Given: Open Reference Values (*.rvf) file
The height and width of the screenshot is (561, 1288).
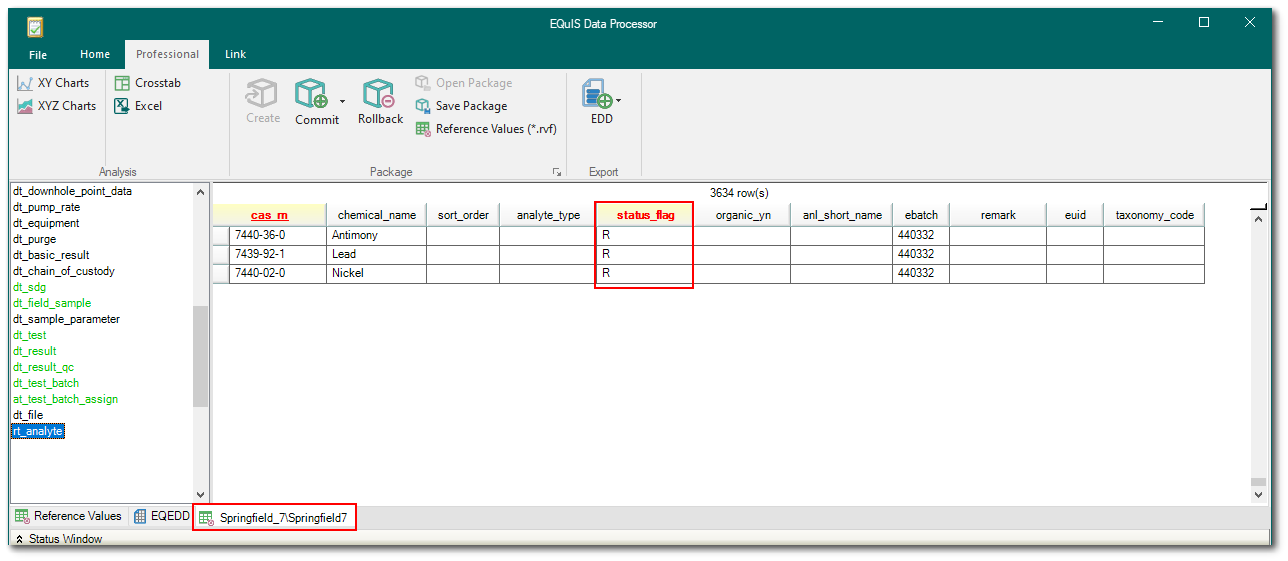Looking at the screenshot, I should [487, 129].
